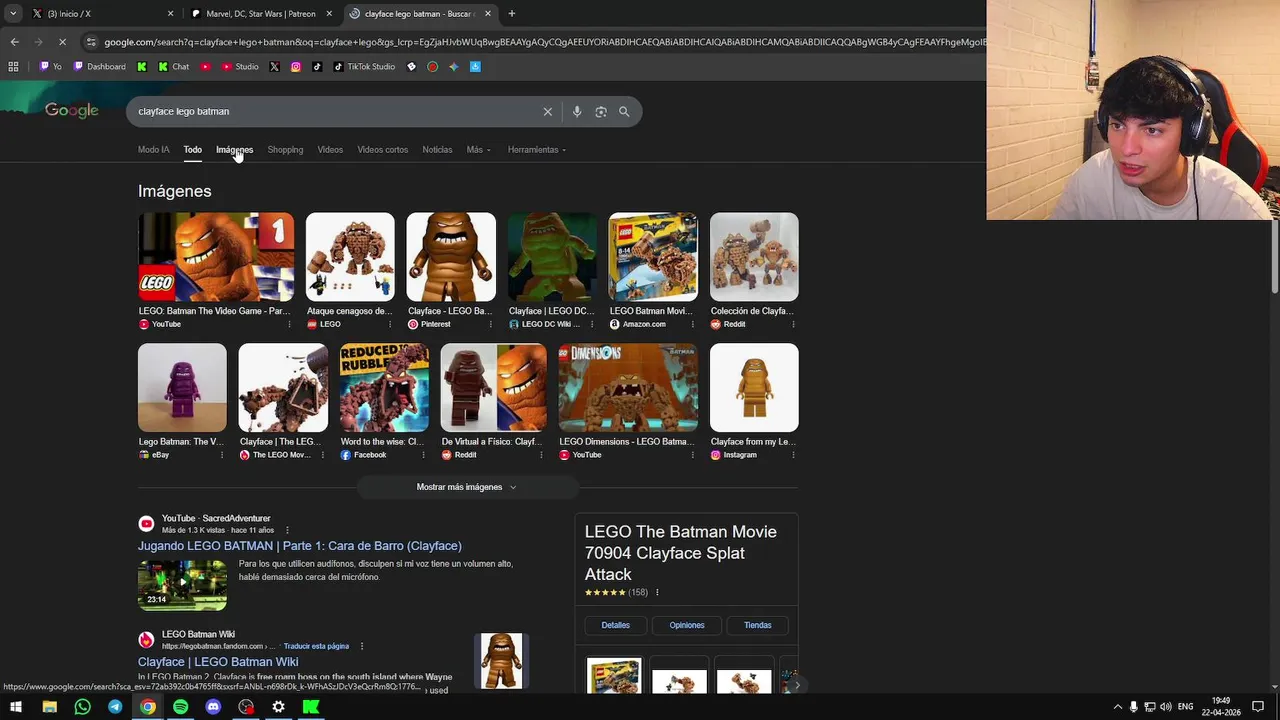Open more options next to product rating (158)
Viewport: 1280px width, 720px height.
click(x=657, y=593)
